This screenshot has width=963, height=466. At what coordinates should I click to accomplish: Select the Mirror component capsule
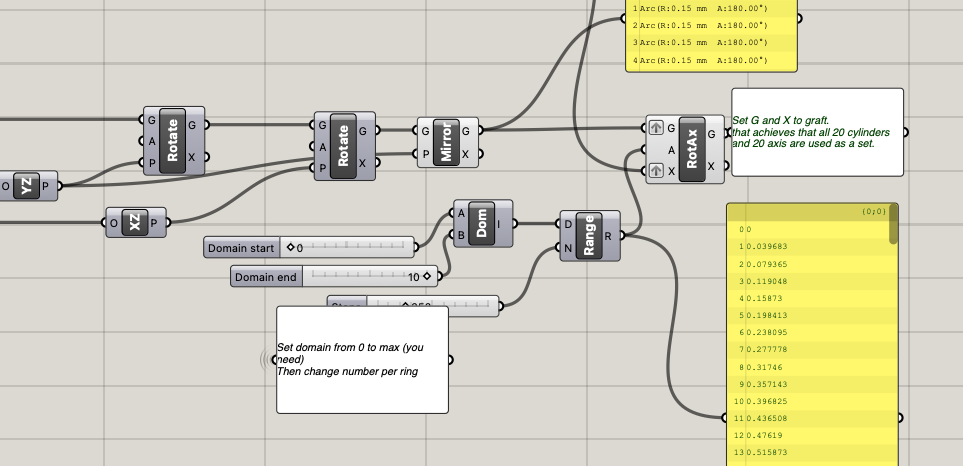[x=446, y=142]
